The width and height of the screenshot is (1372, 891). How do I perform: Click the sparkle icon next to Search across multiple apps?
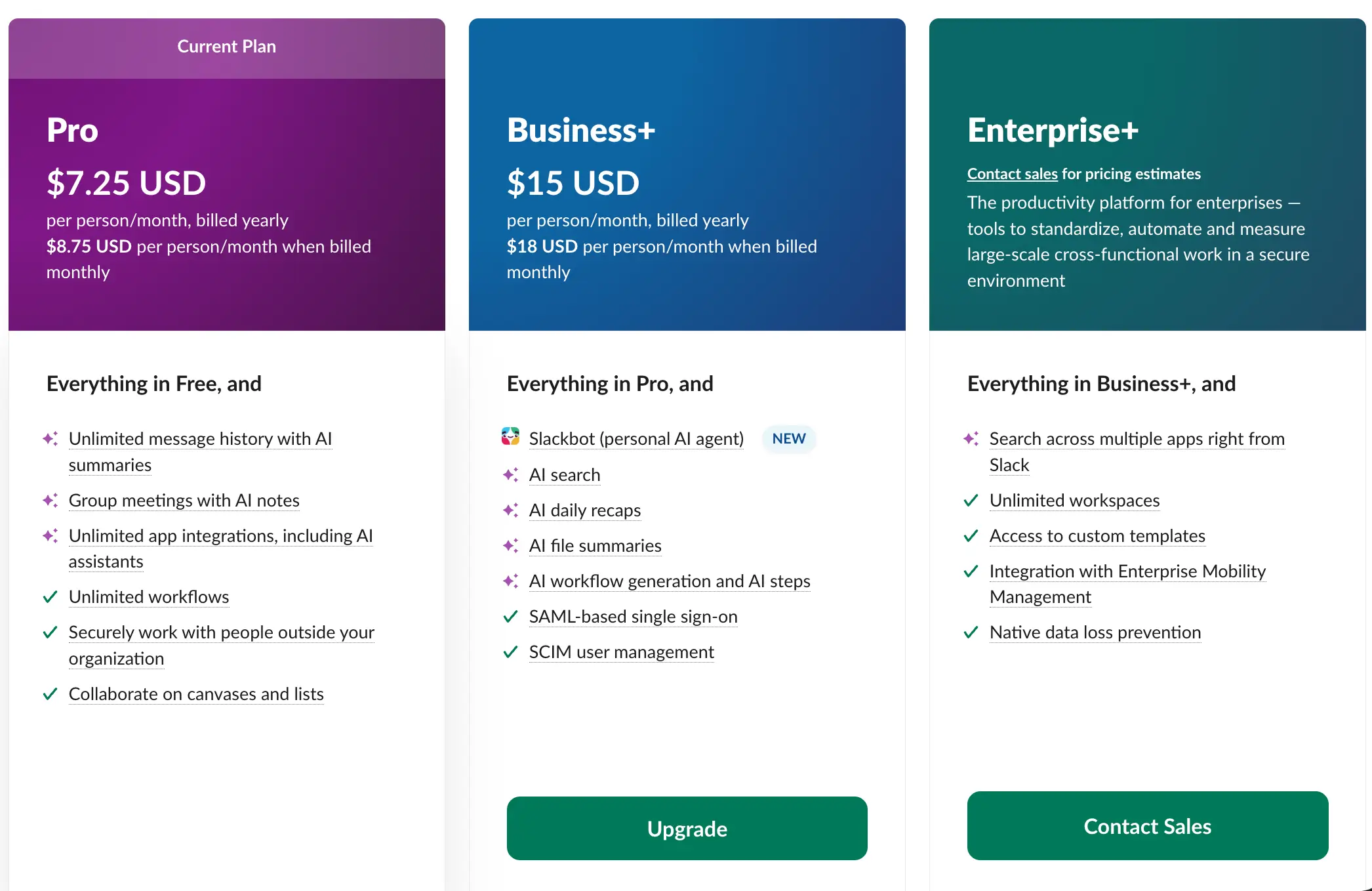(971, 438)
